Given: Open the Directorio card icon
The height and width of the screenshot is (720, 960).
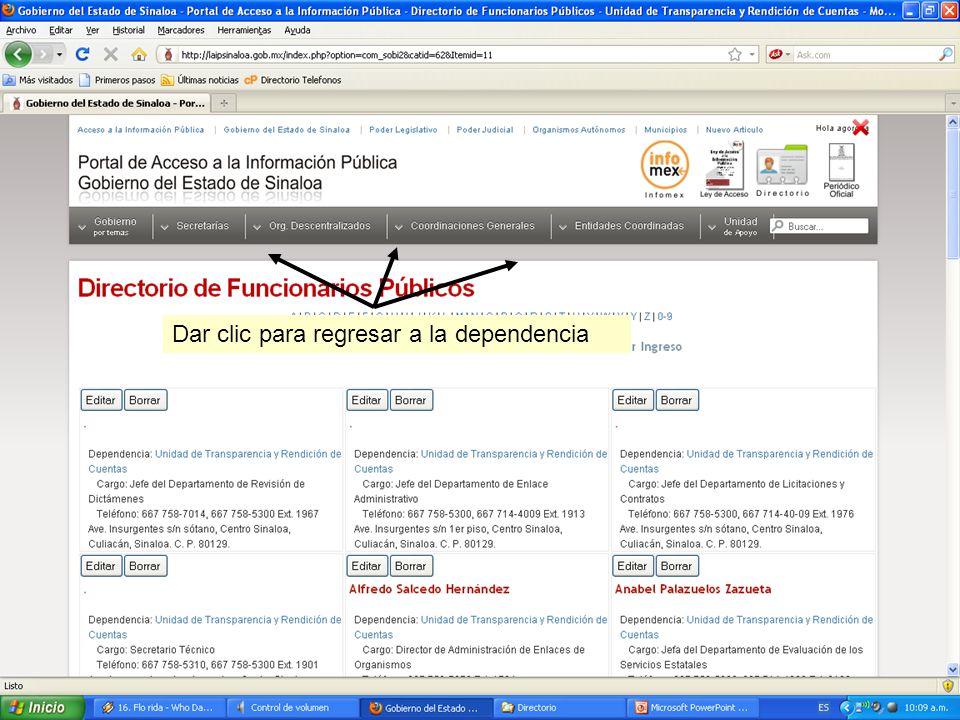Looking at the screenshot, I should click(782, 170).
